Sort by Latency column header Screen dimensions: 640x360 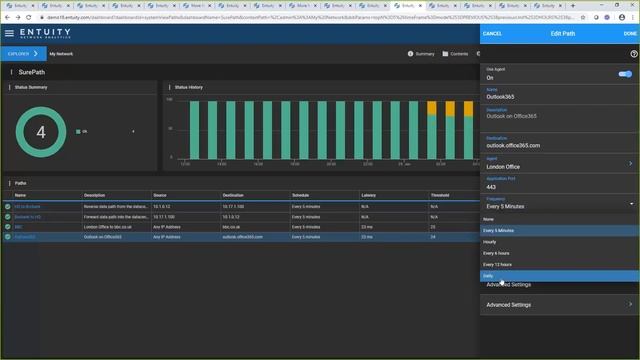[x=369, y=195]
